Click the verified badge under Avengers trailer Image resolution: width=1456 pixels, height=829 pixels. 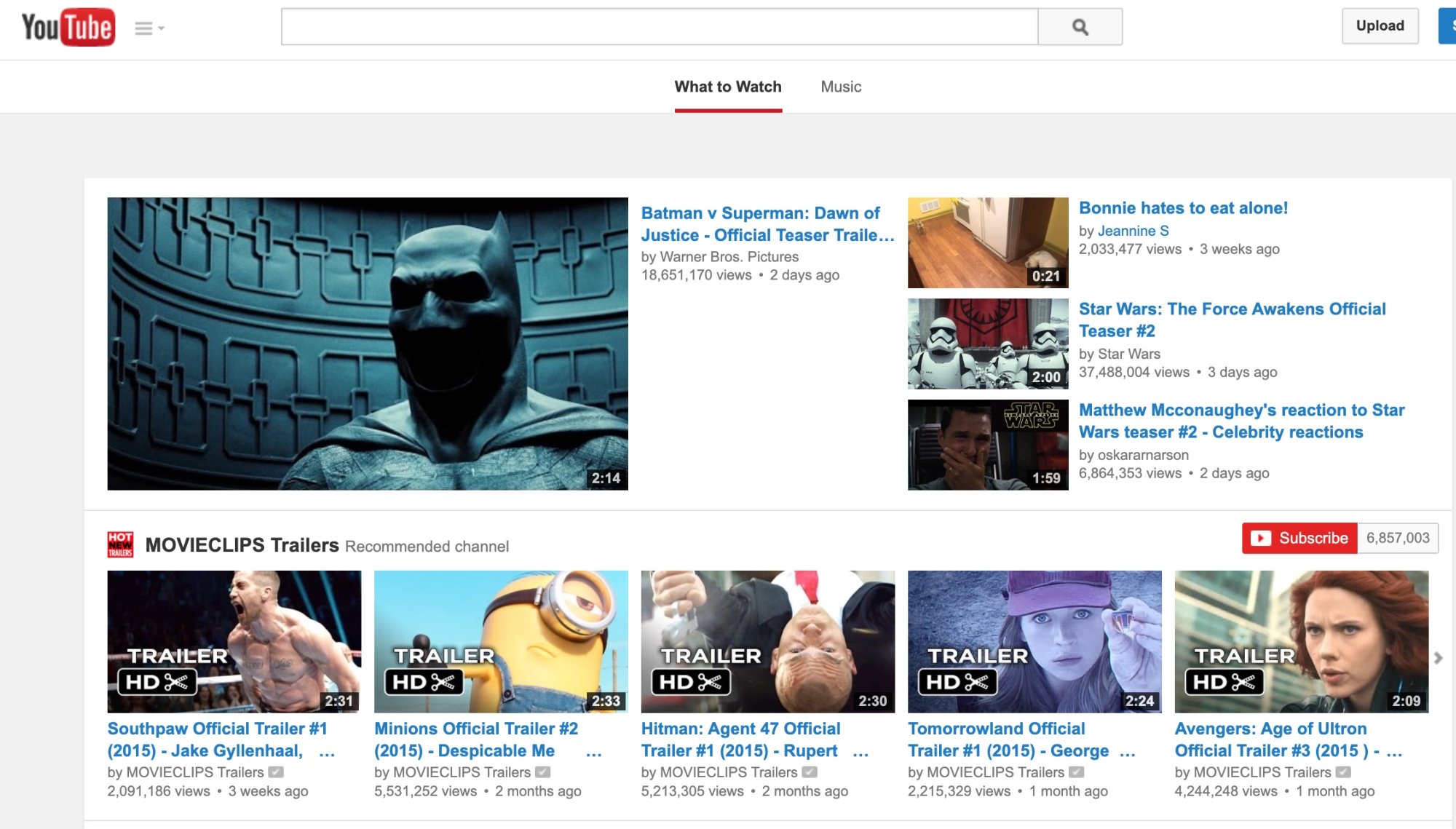click(x=1343, y=772)
